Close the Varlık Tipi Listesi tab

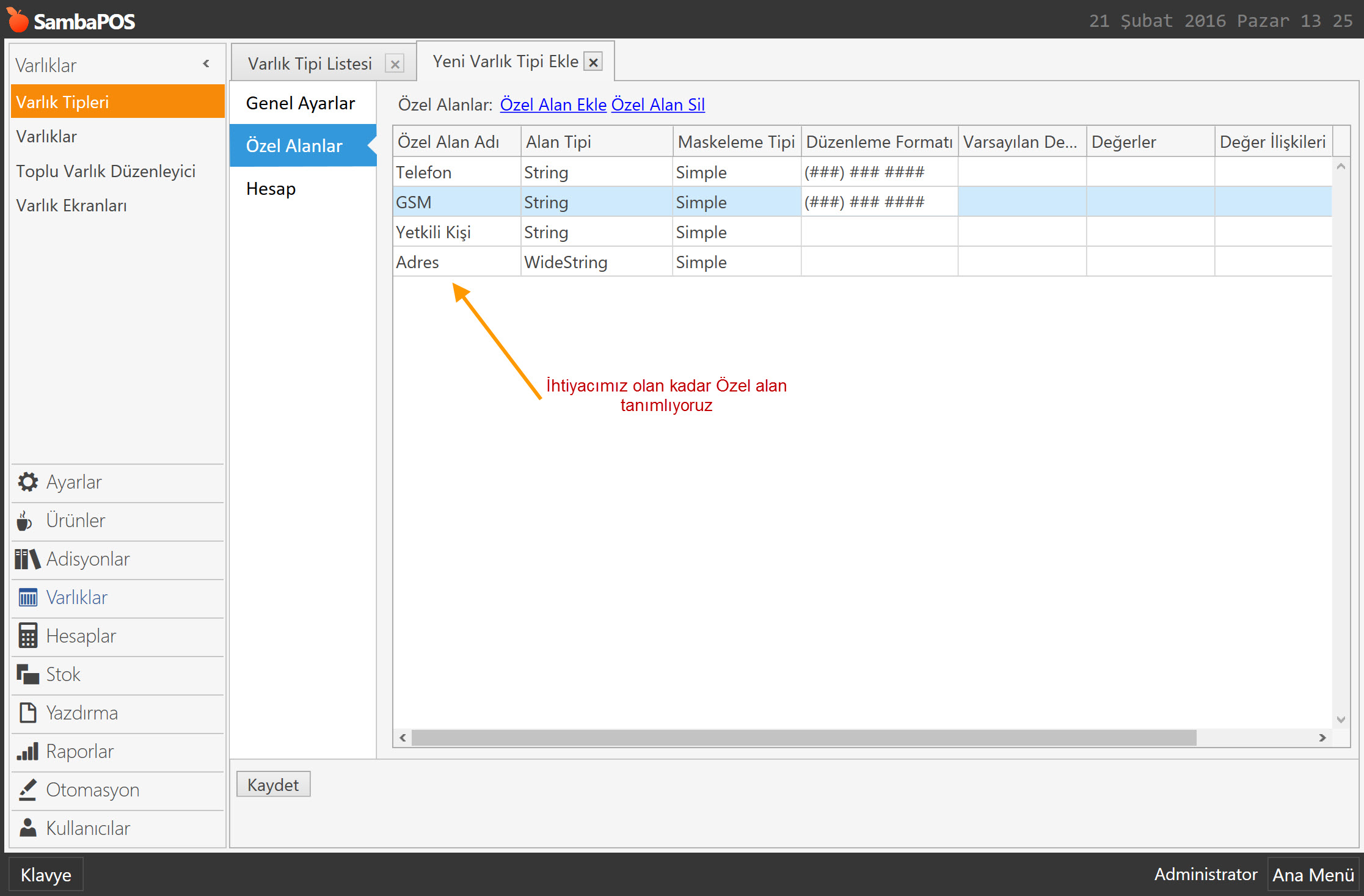[395, 64]
